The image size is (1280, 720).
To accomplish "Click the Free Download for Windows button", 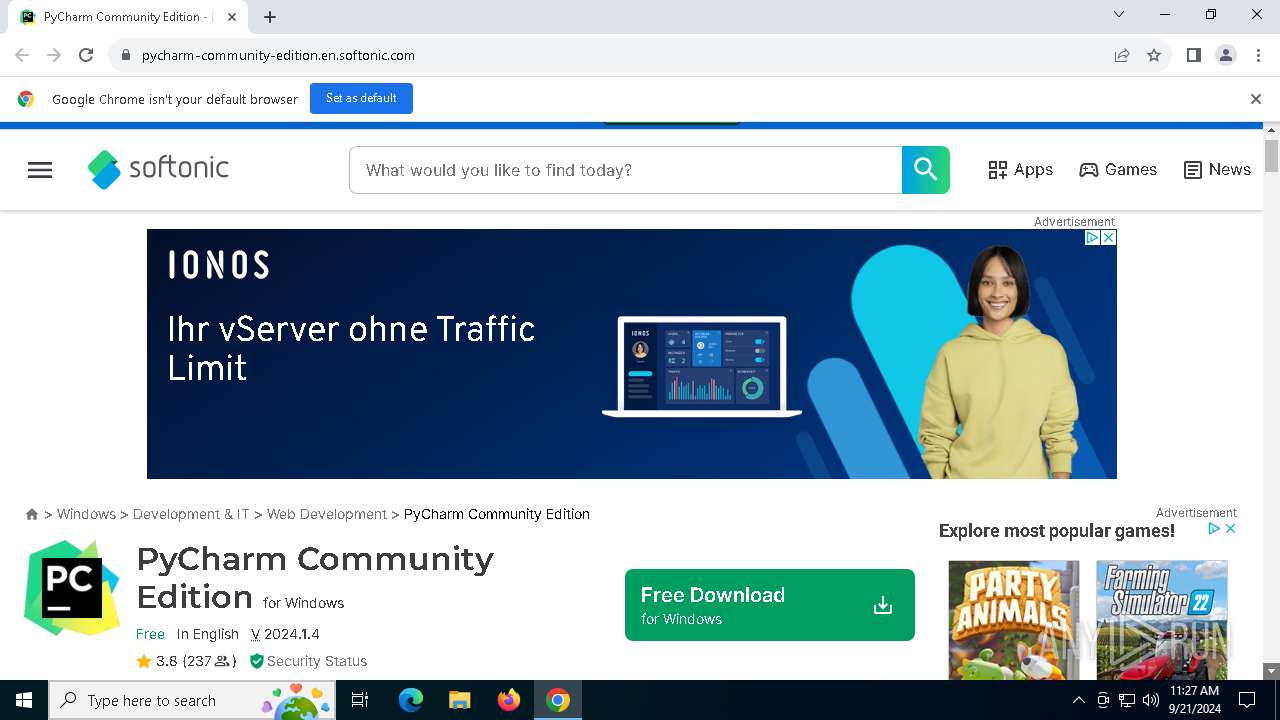I will pyautogui.click(x=770, y=605).
